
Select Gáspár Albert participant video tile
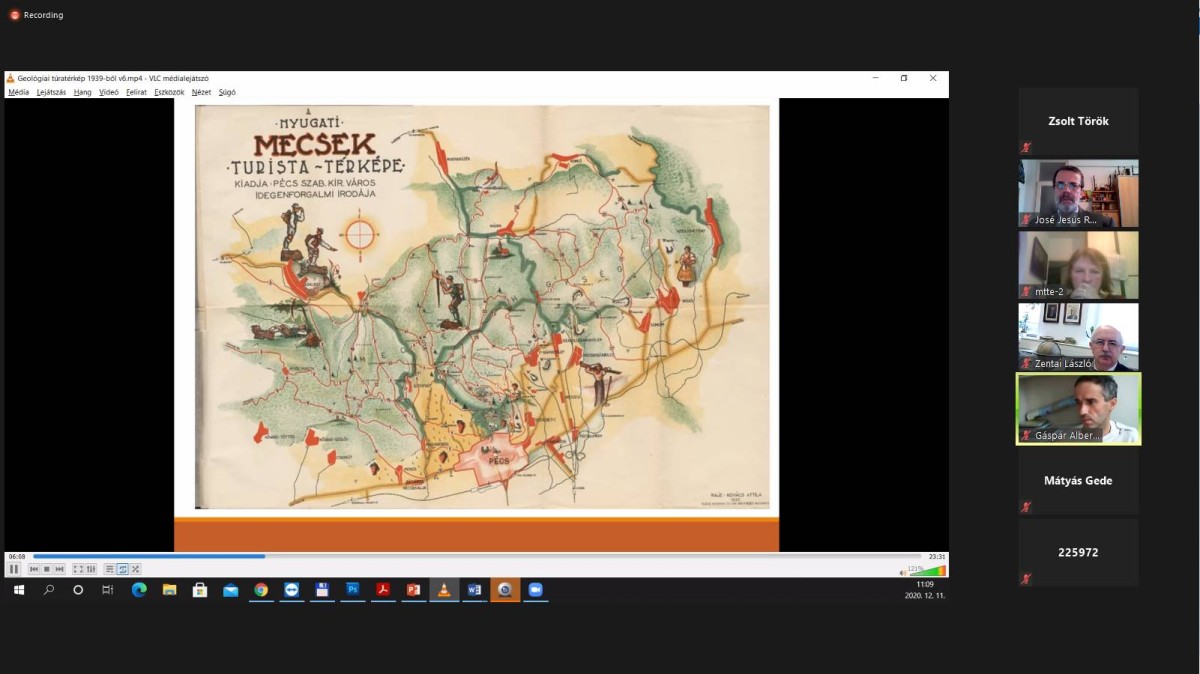coord(1078,409)
